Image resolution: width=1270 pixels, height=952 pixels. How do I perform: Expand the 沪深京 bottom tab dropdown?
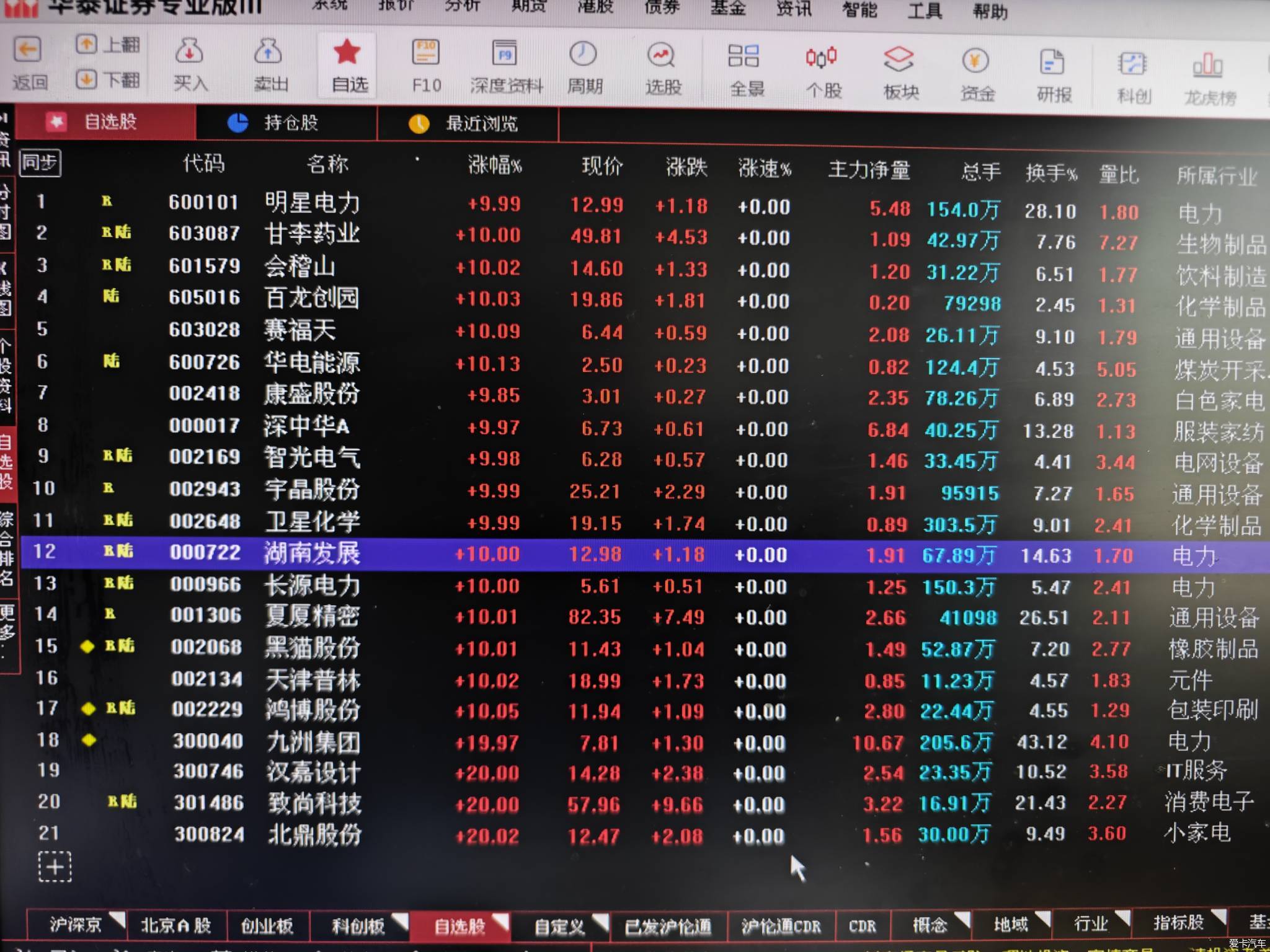tap(117, 919)
